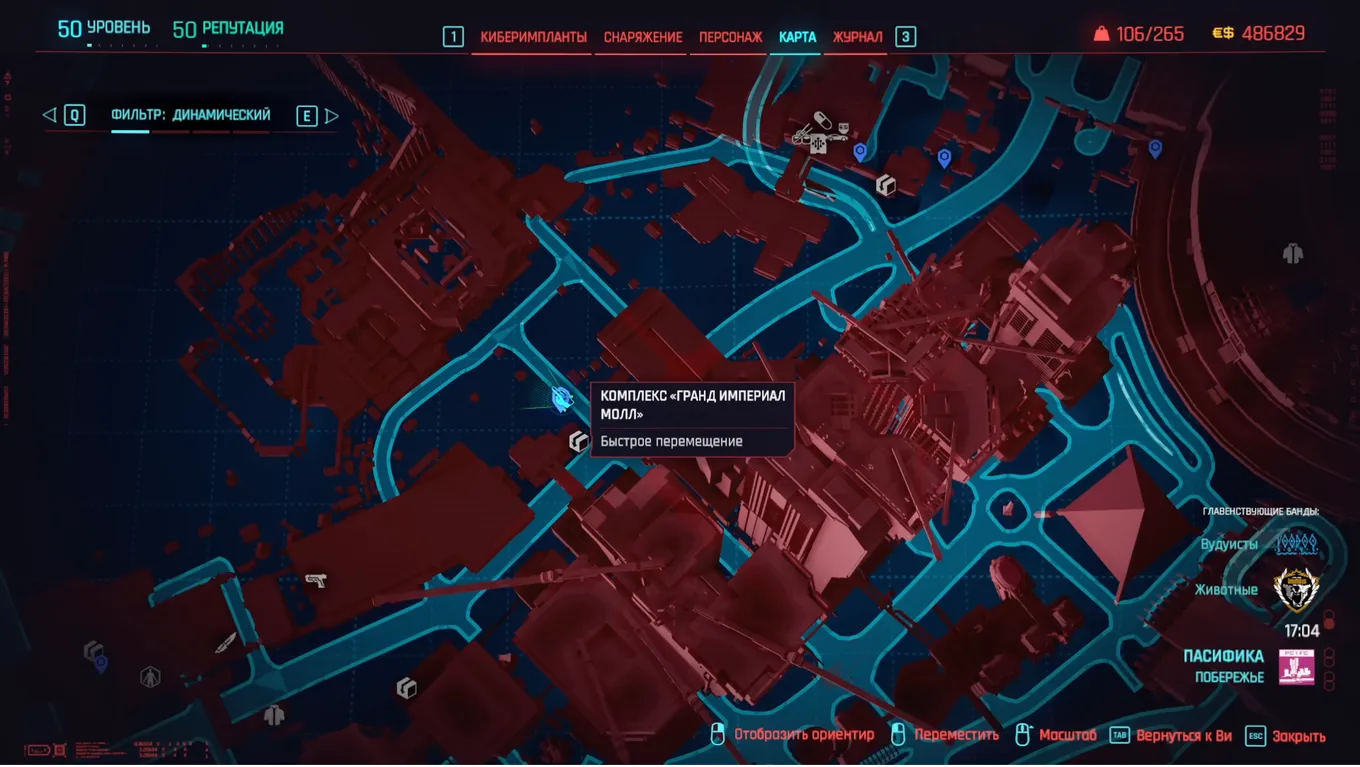Open the Персонаж tab
The image size is (1360, 767).
731,37
